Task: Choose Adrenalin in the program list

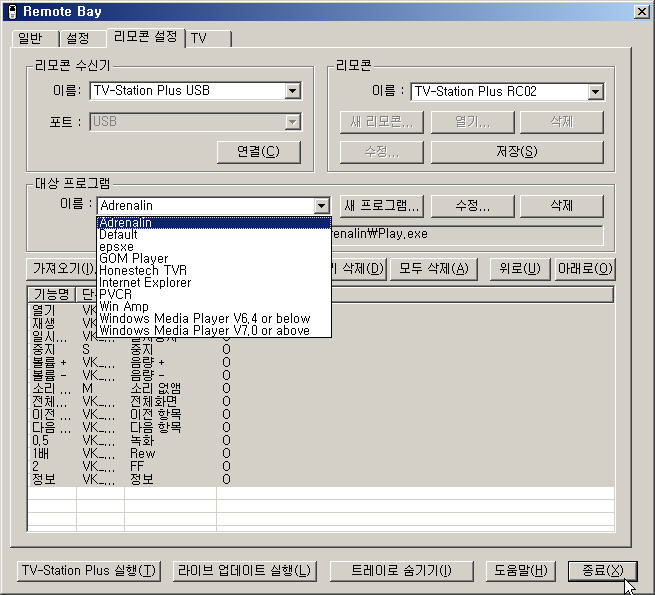Action: coord(214,223)
